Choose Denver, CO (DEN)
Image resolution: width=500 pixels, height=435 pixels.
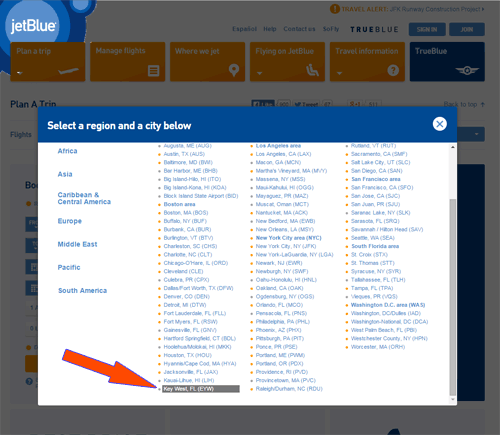point(186,297)
